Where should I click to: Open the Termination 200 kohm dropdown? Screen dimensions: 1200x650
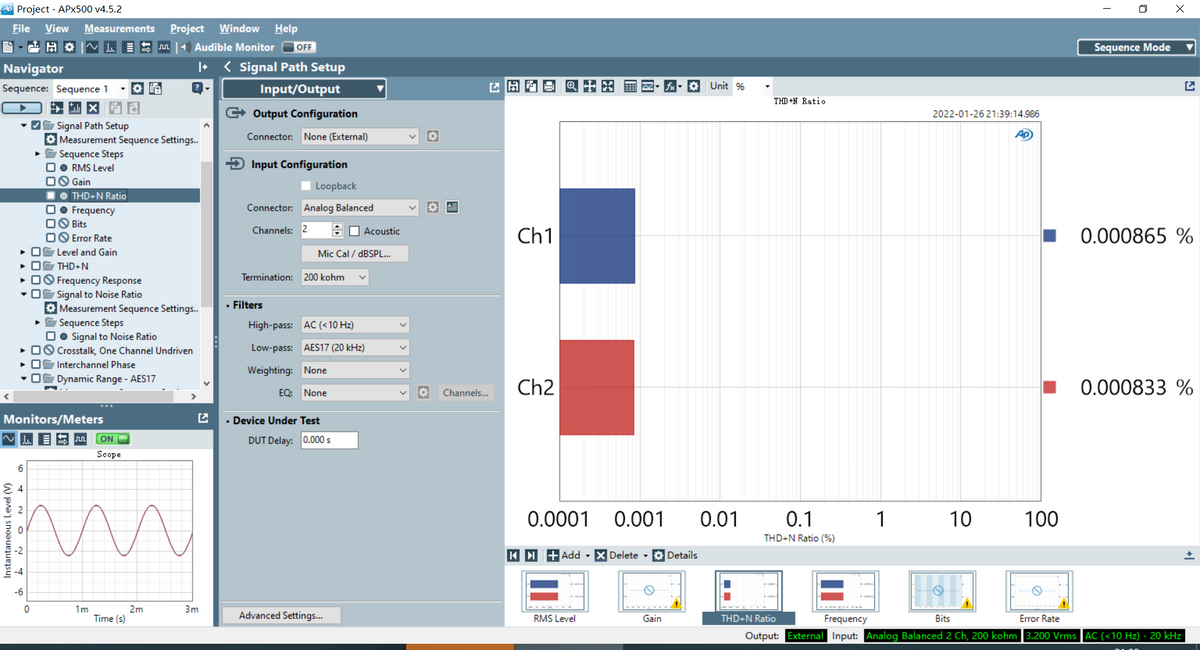click(335, 276)
